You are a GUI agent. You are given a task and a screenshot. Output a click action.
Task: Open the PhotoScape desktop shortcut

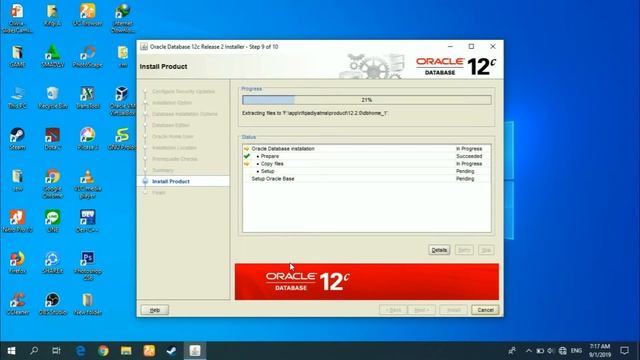(x=87, y=56)
